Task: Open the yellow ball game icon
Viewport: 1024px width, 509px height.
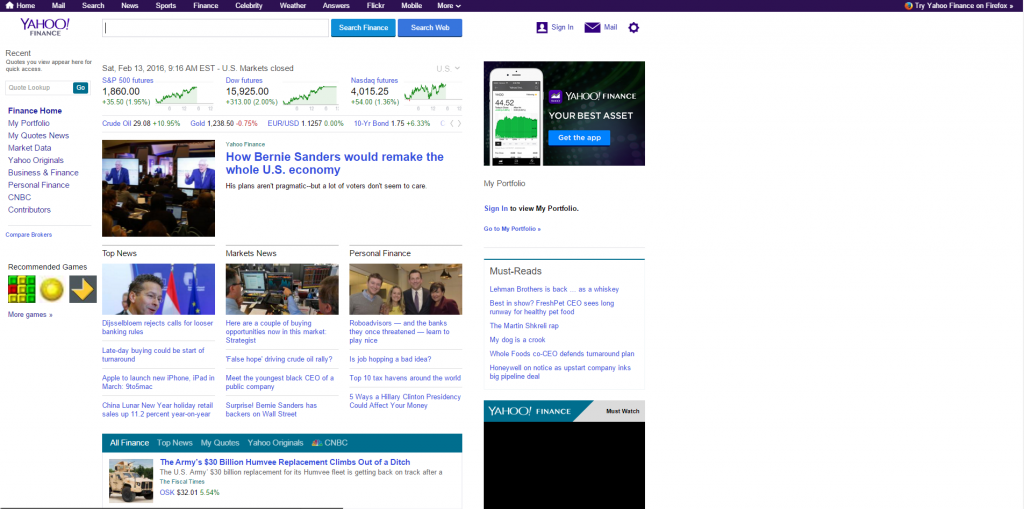Action: (x=52, y=289)
